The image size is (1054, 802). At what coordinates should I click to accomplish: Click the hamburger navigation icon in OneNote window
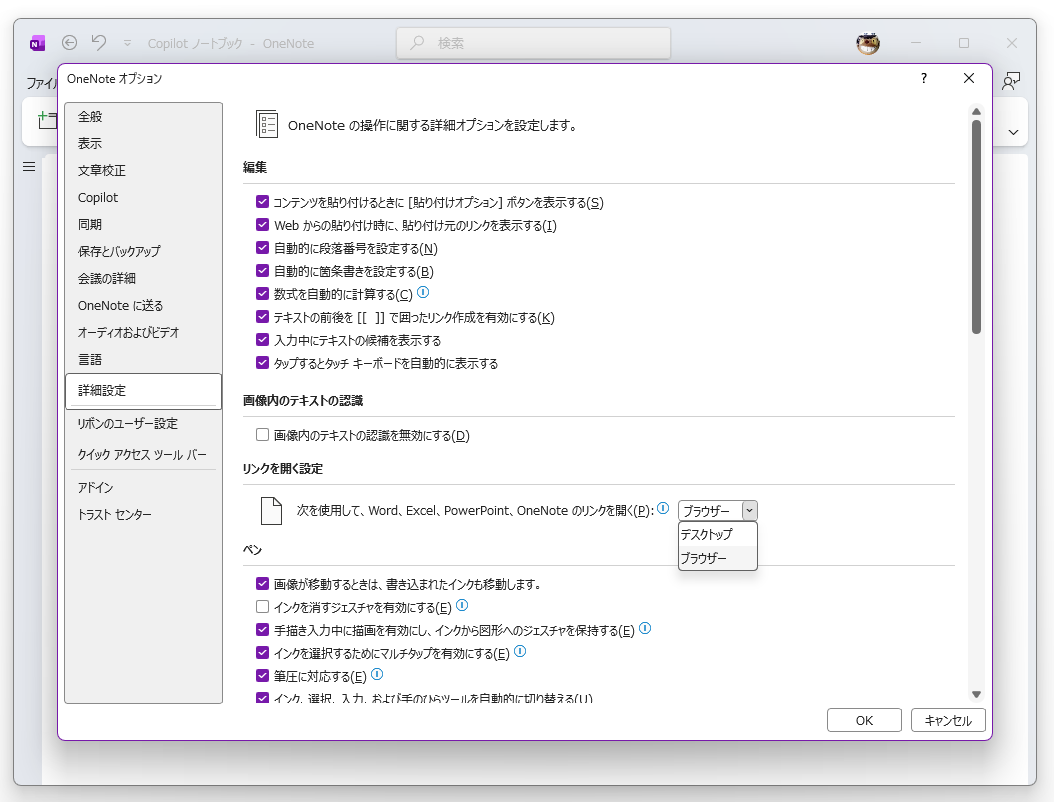[29, 166]
